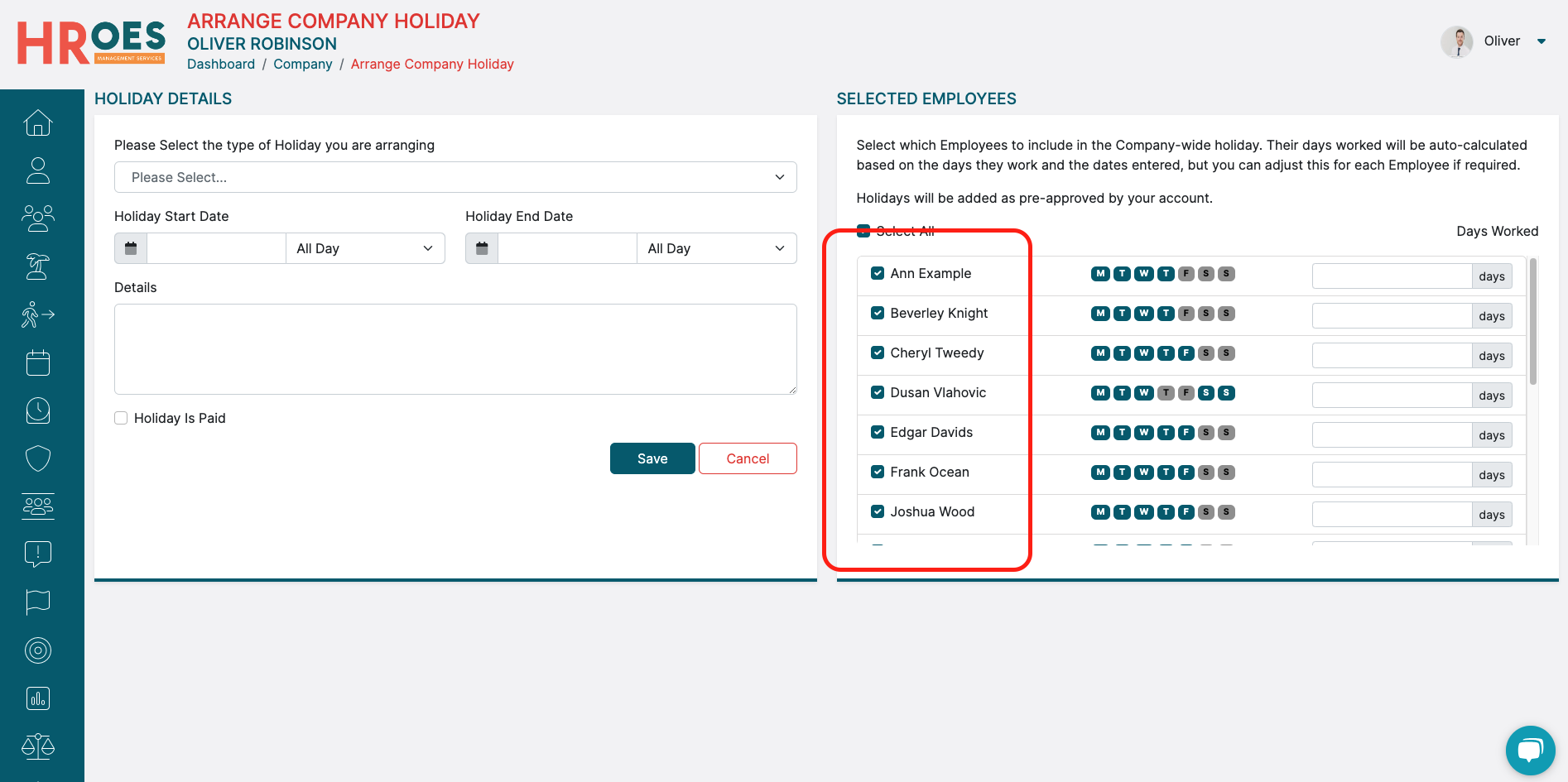1568x782 pixels.
Task: Click the home icon in sidebar
Action: tap(38, 122)
